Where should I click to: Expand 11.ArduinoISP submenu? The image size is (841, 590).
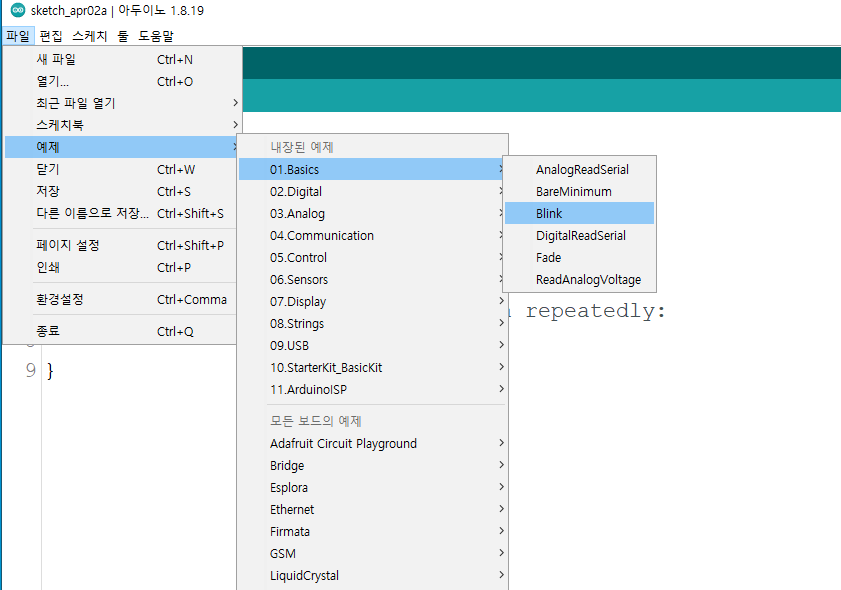click(x=372, y=389)
